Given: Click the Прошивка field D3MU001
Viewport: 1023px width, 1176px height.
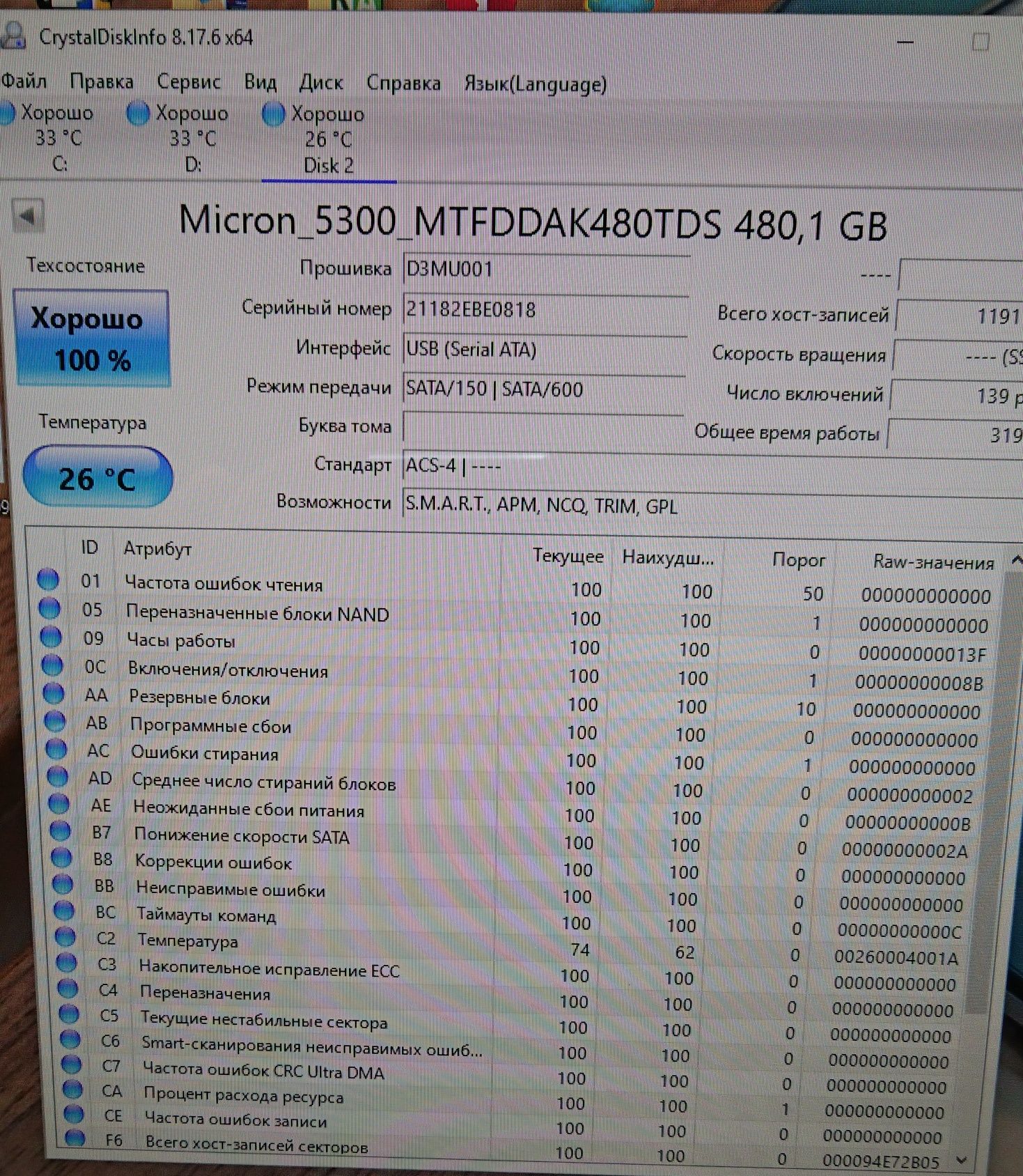Looking at the screenshot, I should (x=545, y=269).
